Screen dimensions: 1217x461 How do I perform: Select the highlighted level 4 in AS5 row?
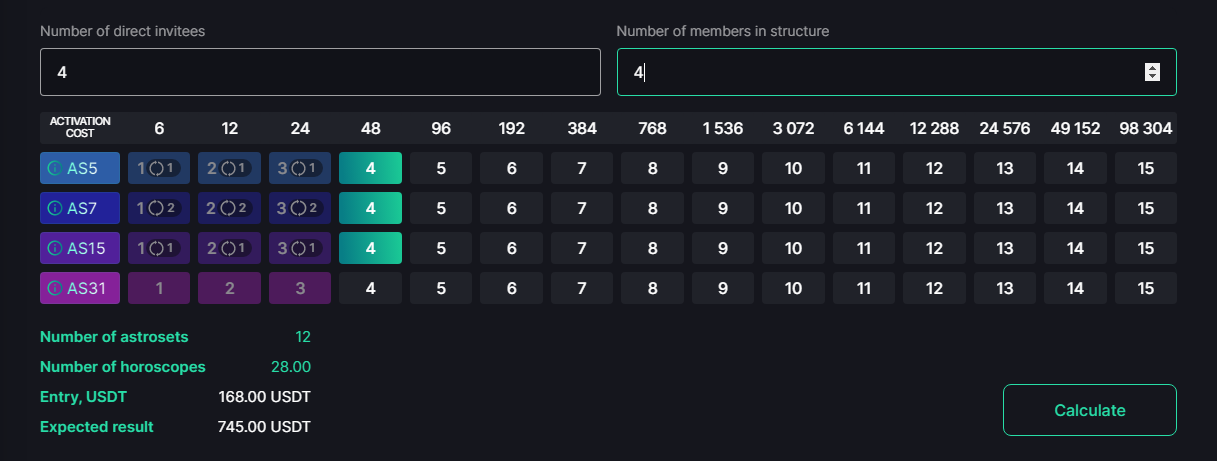(370, 168)
